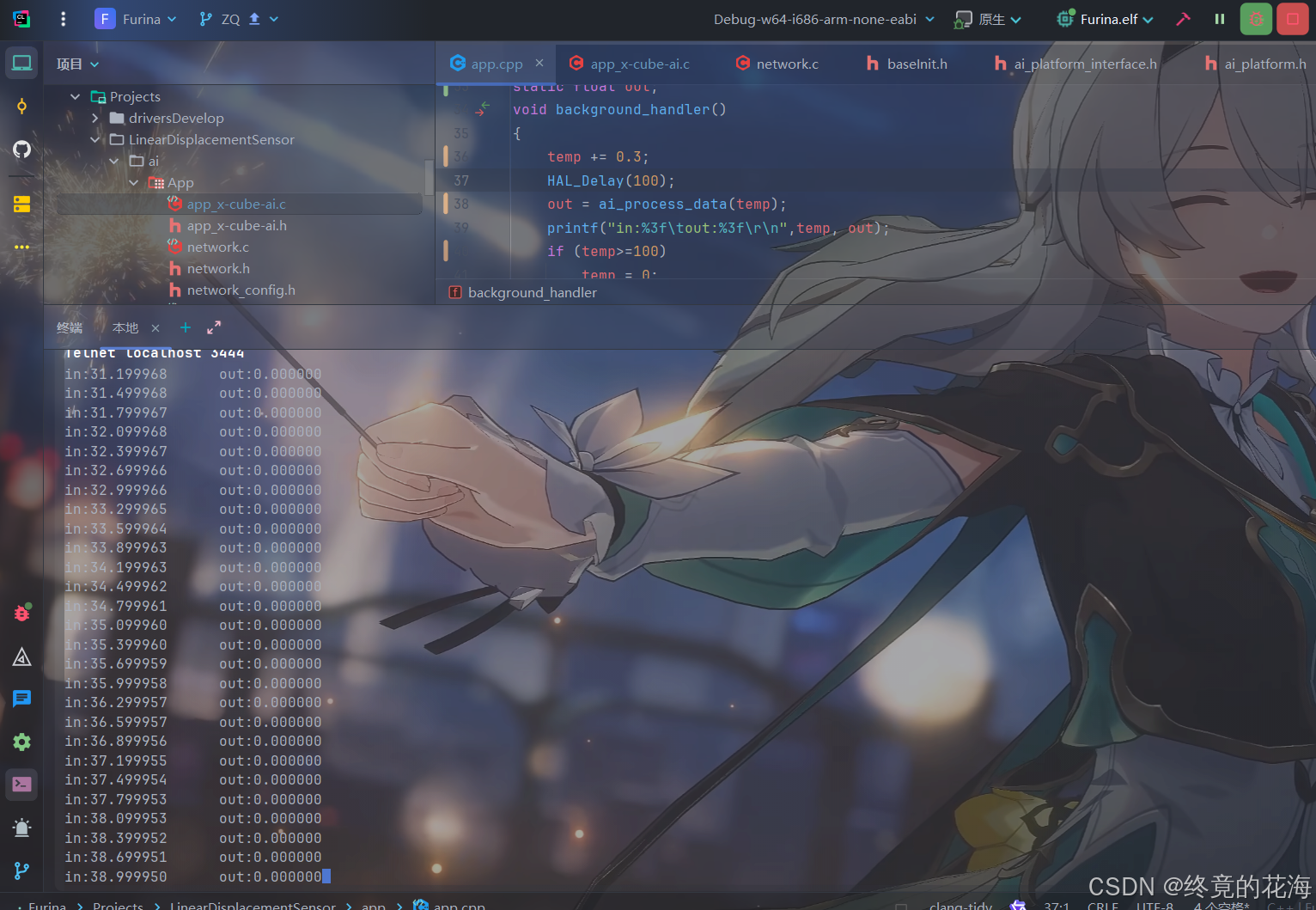Close the 本地 terminal tab
This screenshot has width=1316, height=910.
click(x=155, y=328)
